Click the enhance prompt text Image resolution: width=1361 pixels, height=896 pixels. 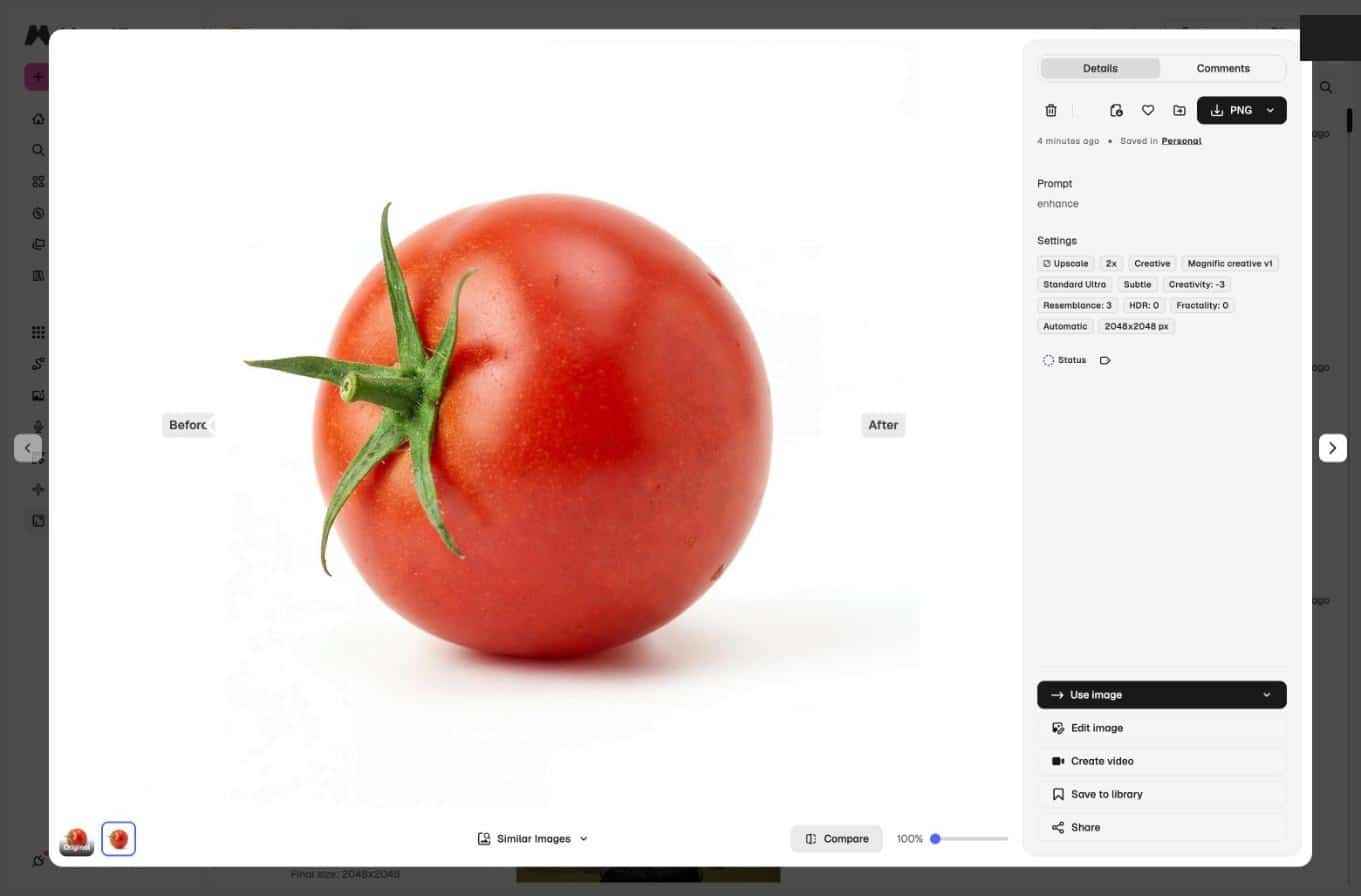click(1058, 204)
